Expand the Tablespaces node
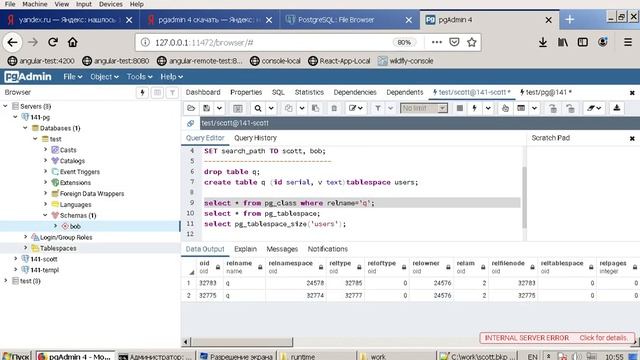 pyautogui.click(x=26, y=248)
